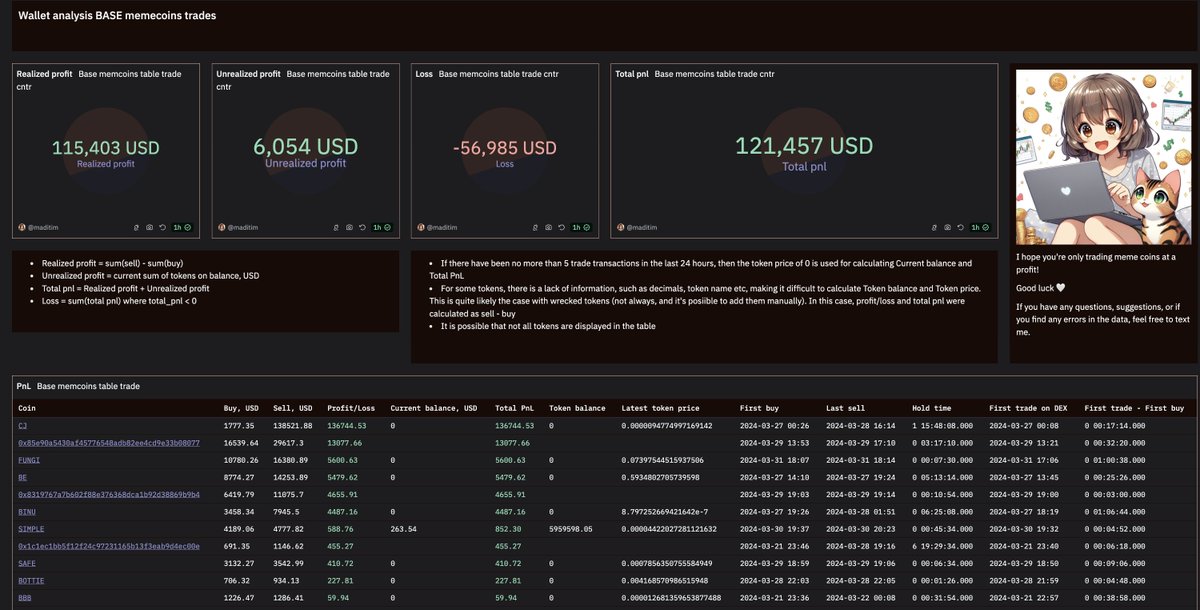Sort by Current balance, USD column
Image resolution: width=1200 pixels, height=610 pixels.
(x=434, y=408)
